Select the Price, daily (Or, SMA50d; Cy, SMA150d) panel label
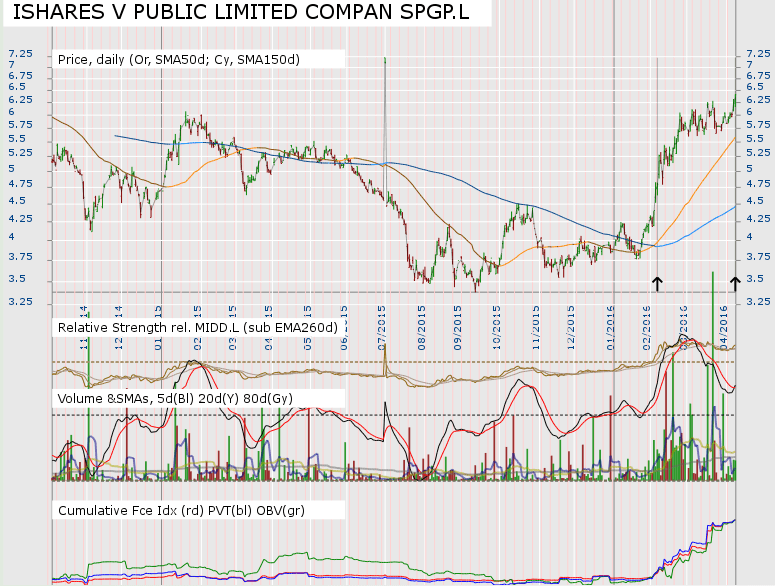 (x=179, y=60)
